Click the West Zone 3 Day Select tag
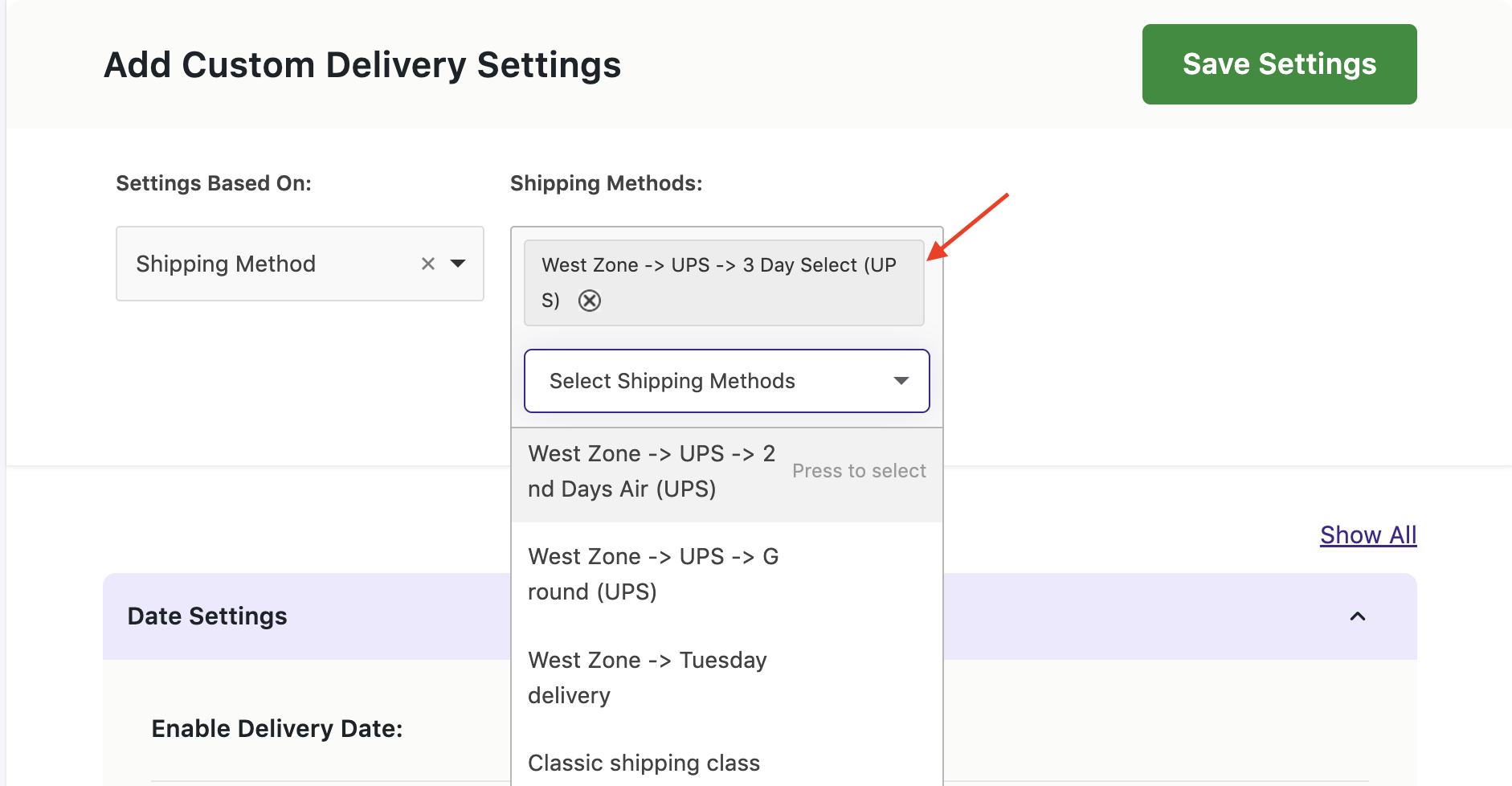 point(718,266)
